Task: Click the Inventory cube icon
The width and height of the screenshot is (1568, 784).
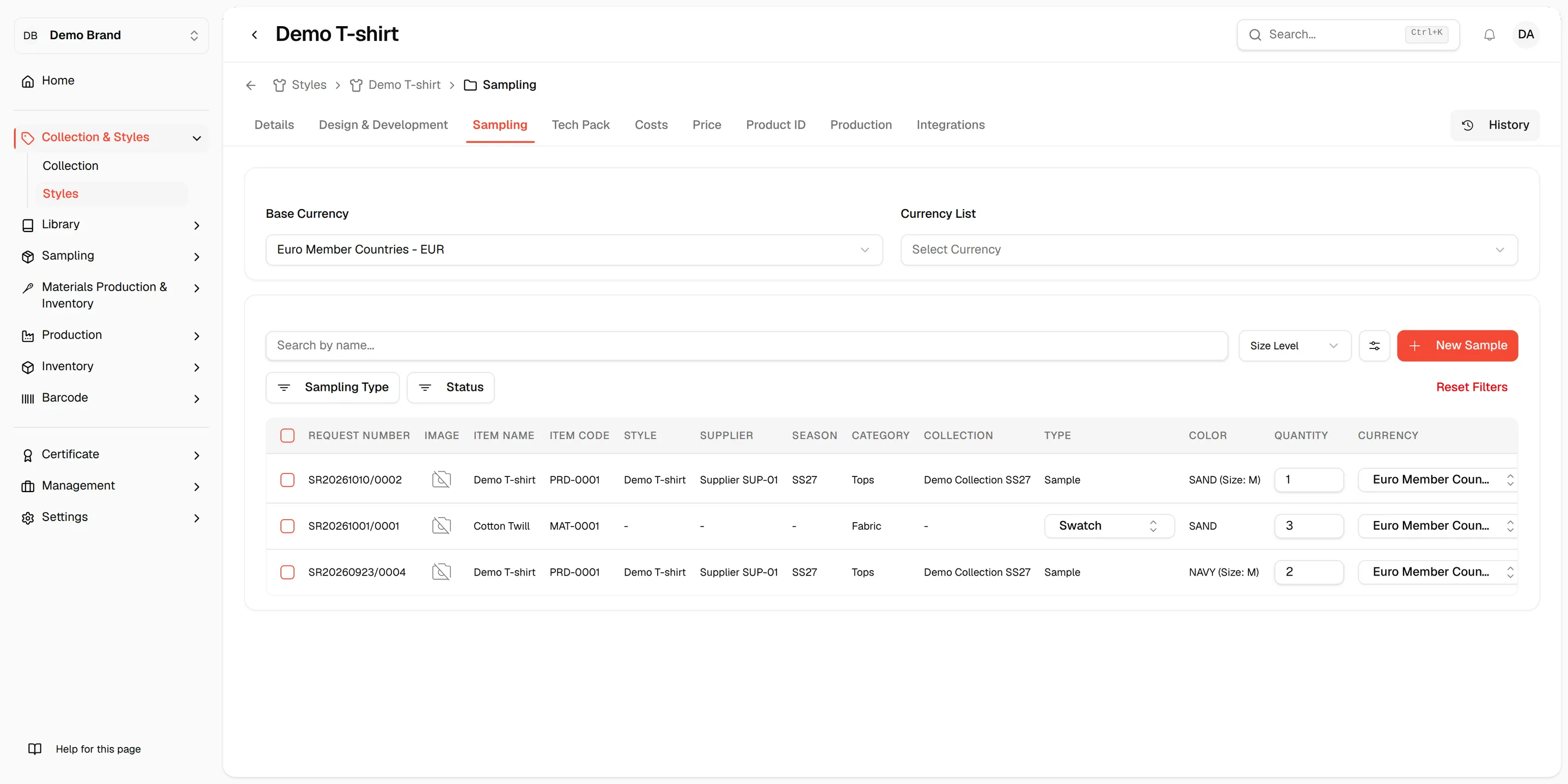Action: pos(27,367)
